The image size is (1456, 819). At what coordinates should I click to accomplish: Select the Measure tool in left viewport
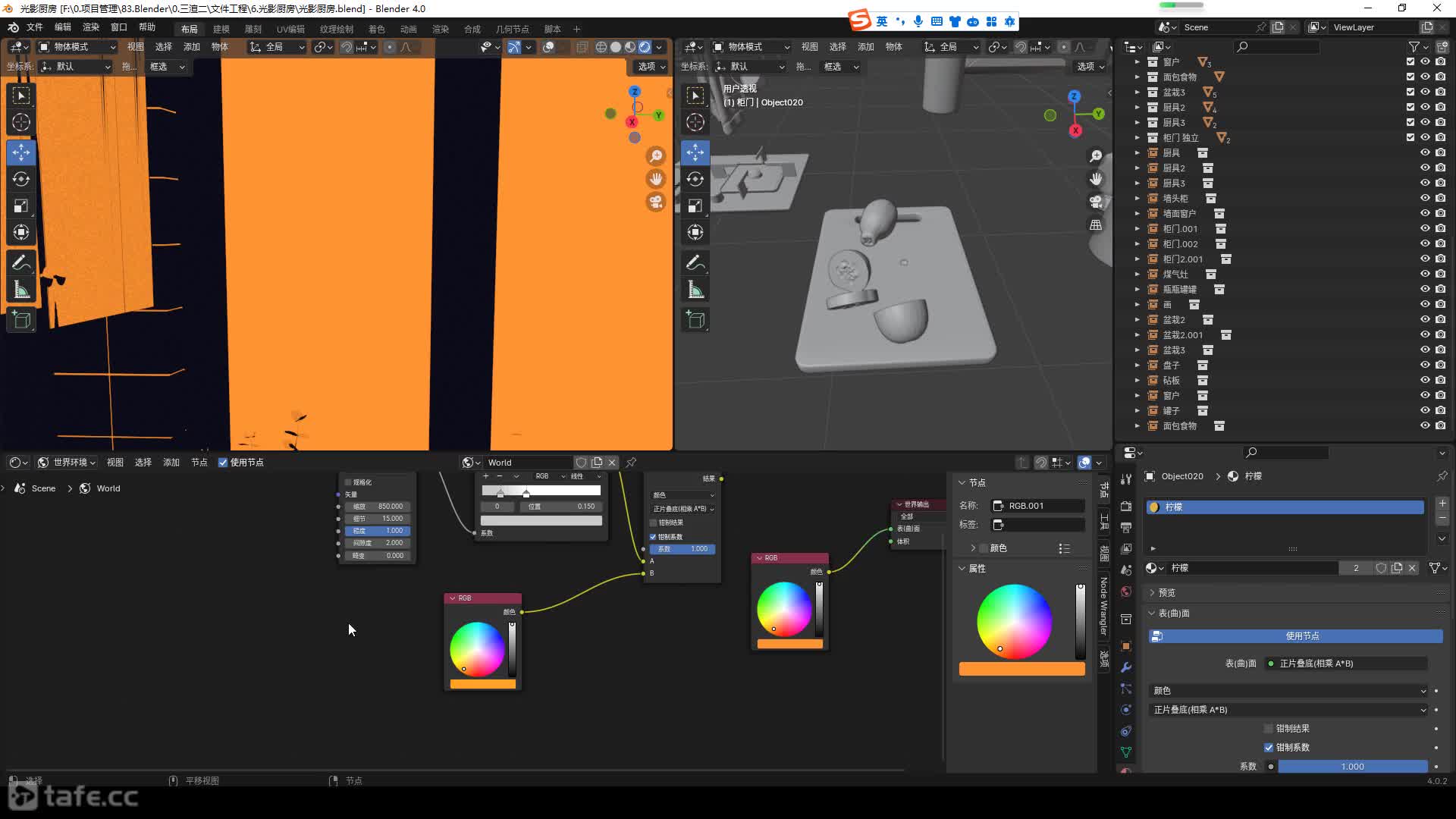[x=21, y=290]
